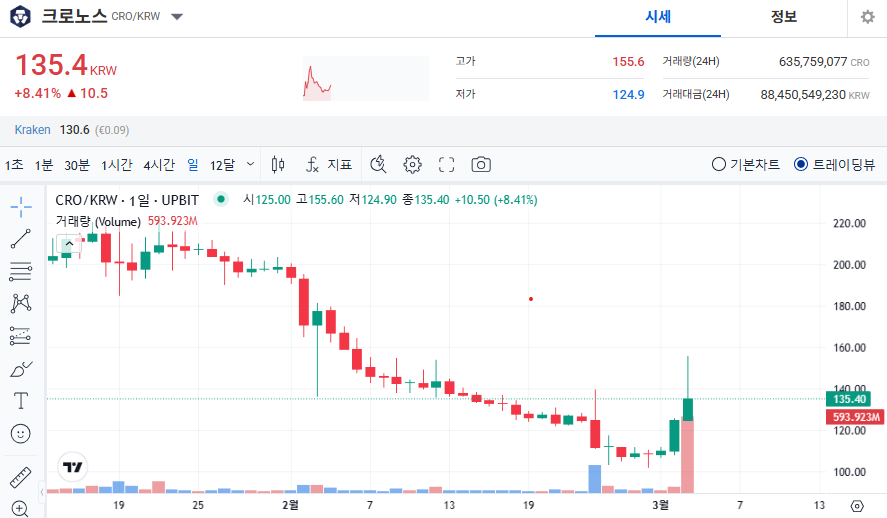Click the 3월 date label on time axis

tap(660, 505)
